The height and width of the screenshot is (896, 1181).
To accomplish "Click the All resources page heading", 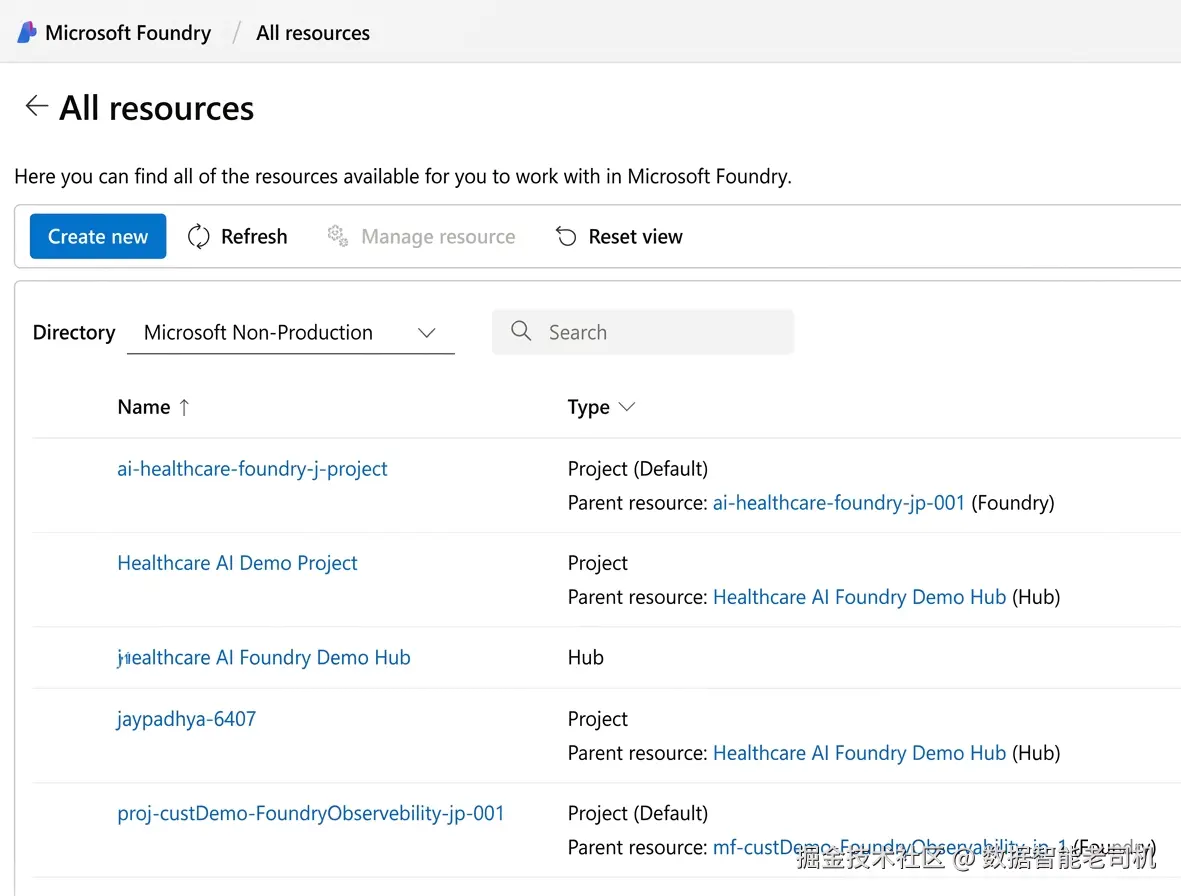I will coord(157,108).
